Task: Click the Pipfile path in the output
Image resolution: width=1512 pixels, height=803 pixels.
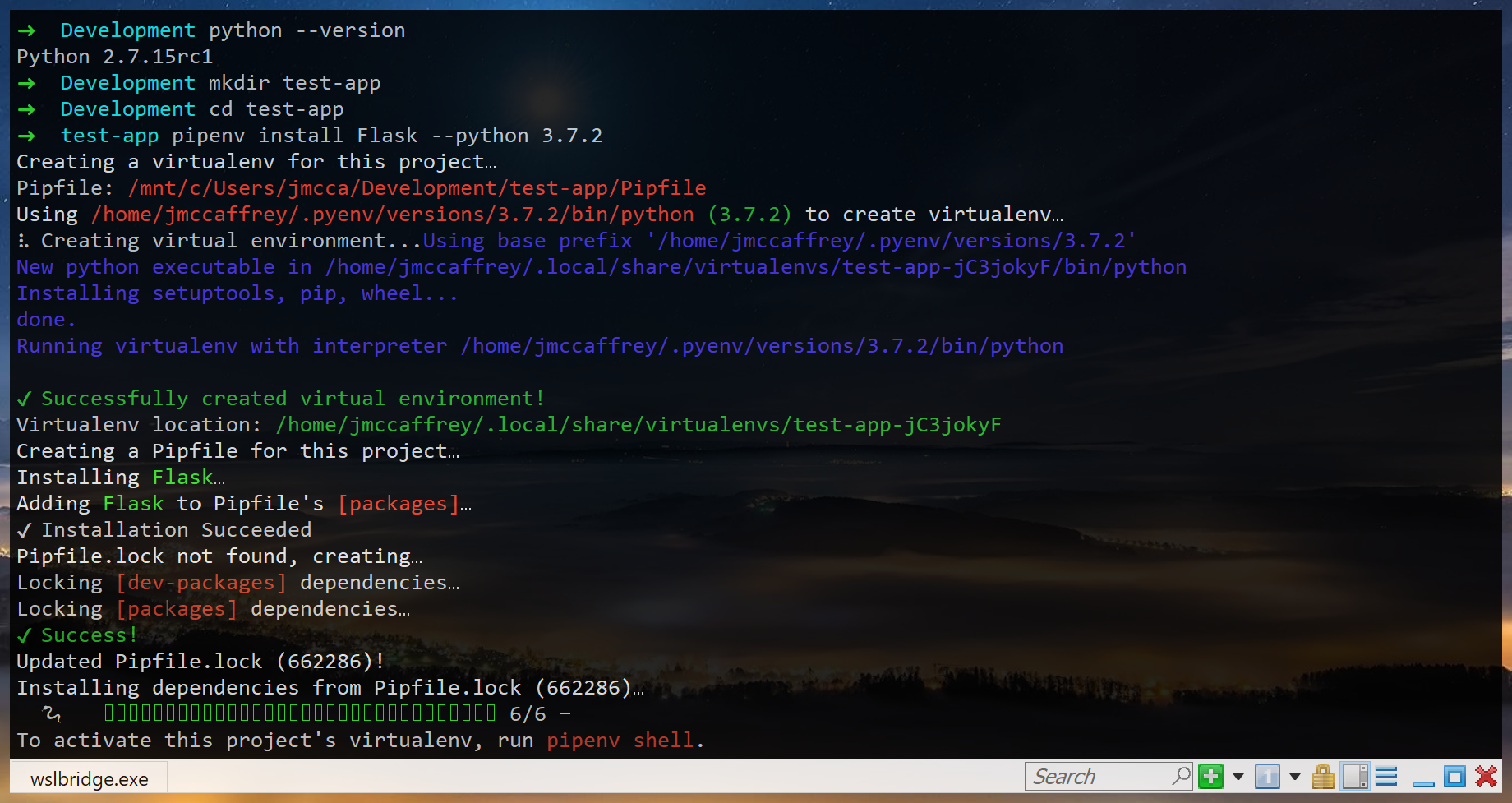Action: [x=415, y=187]
